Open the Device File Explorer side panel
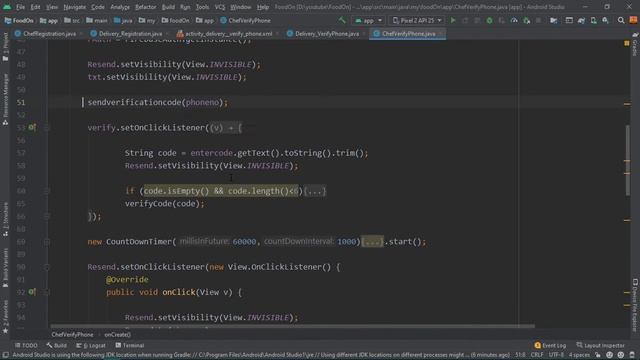 click(635, 305)
